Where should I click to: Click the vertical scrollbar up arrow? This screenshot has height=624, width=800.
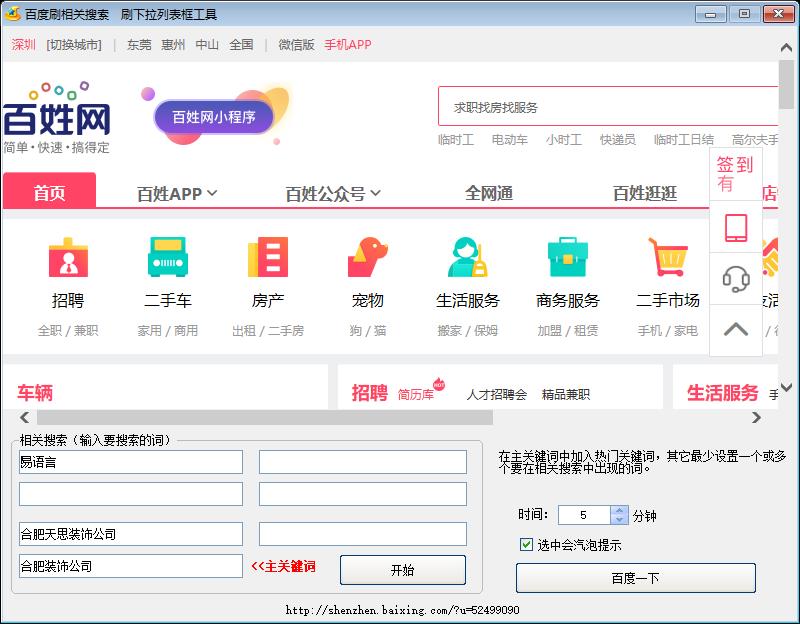(x=787, y=47)
